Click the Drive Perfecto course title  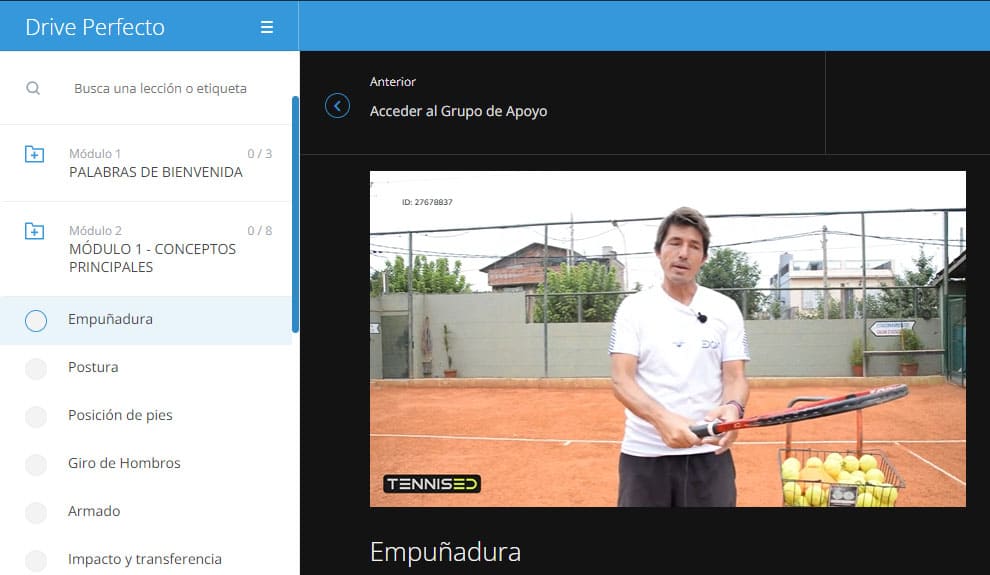click(95, 27)
